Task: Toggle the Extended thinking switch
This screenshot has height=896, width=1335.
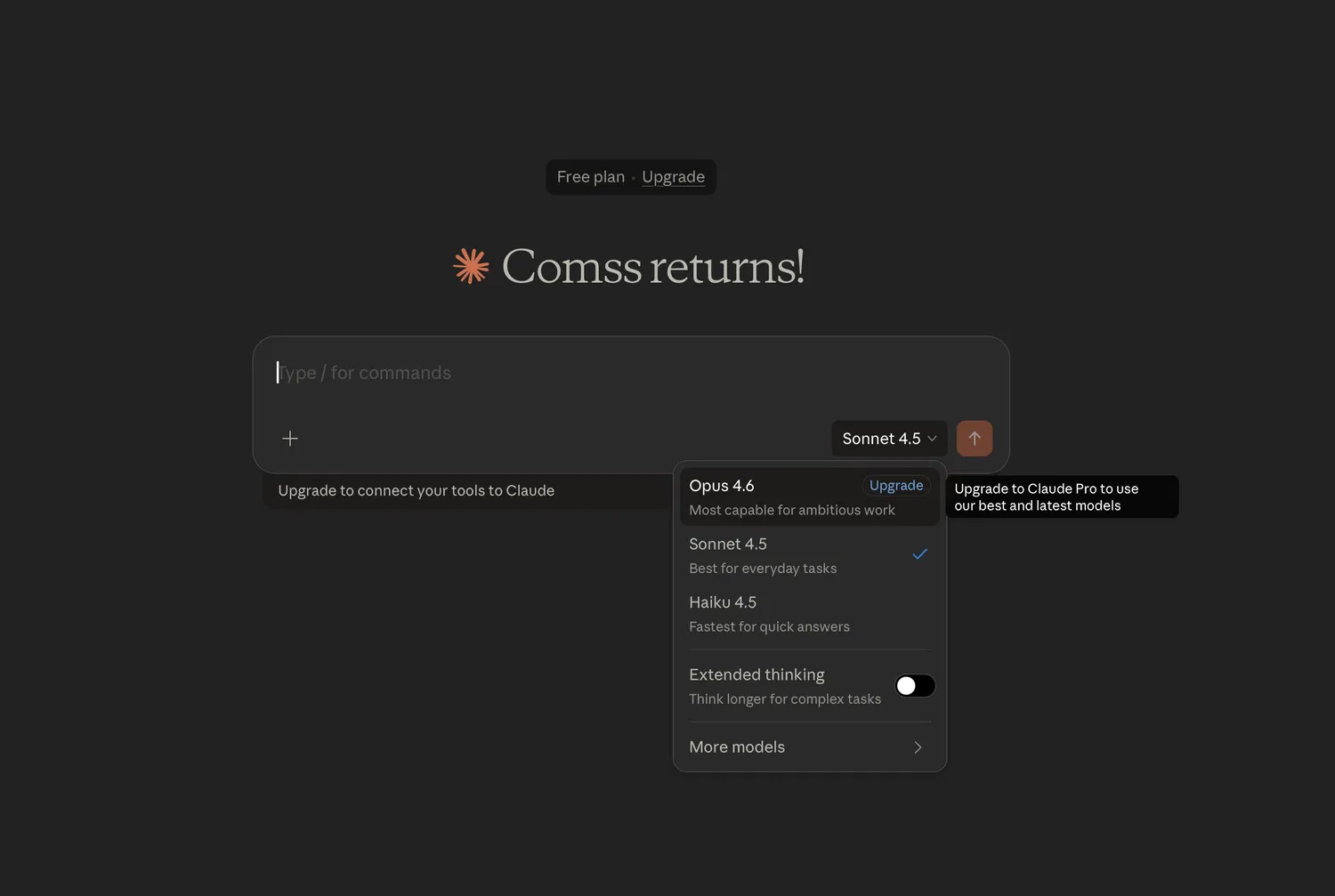Action: pyautogui.click(x=915, y=686)
